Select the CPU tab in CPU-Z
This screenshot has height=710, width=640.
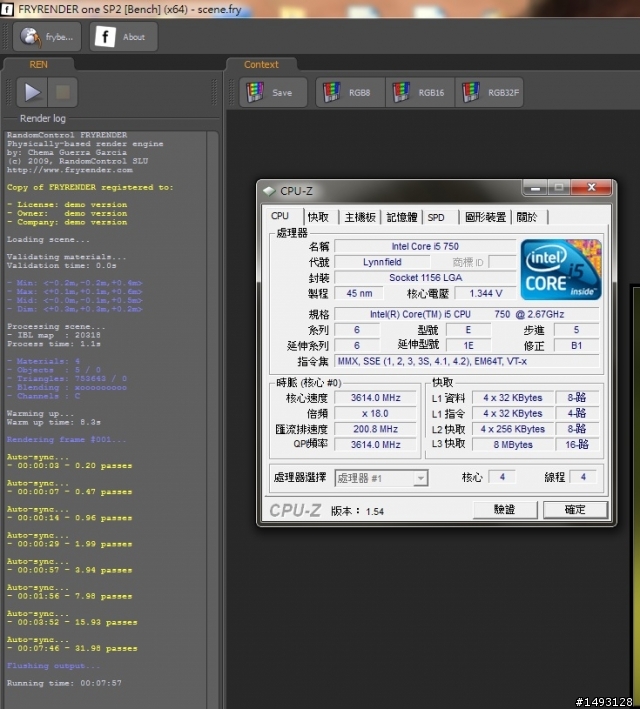pyautogui.click(x=282, y=216)
